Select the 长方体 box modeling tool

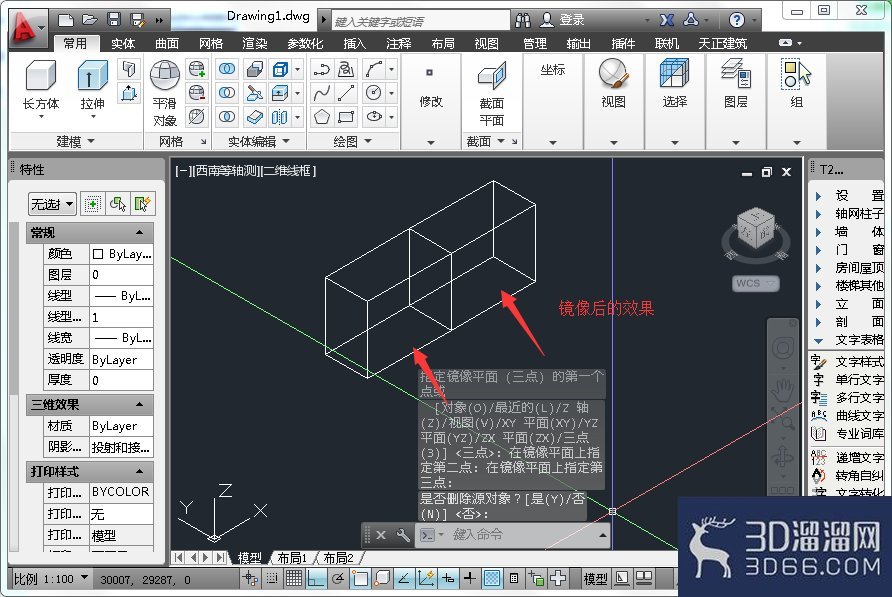[x=41, y=87]
